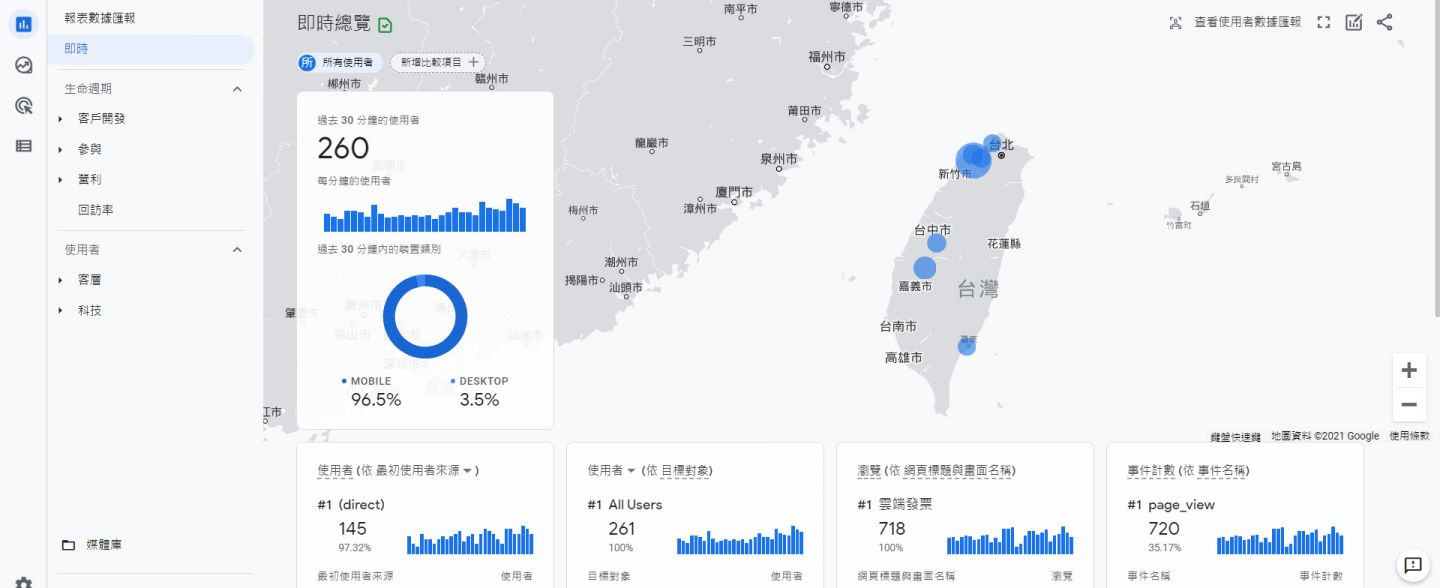Click the user bubble above 嘉義市
This screenshot has width=1440, height=588.
(925, 268)
